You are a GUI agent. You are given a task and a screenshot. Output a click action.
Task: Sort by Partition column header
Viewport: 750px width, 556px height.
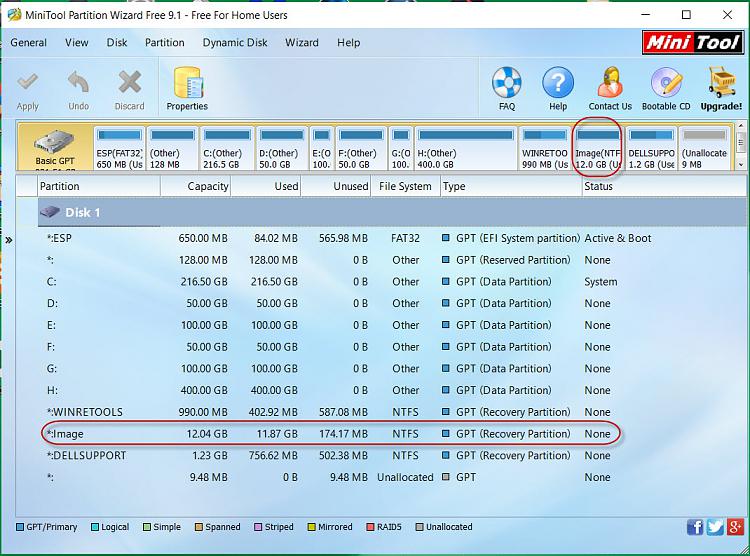click(99, 186)
